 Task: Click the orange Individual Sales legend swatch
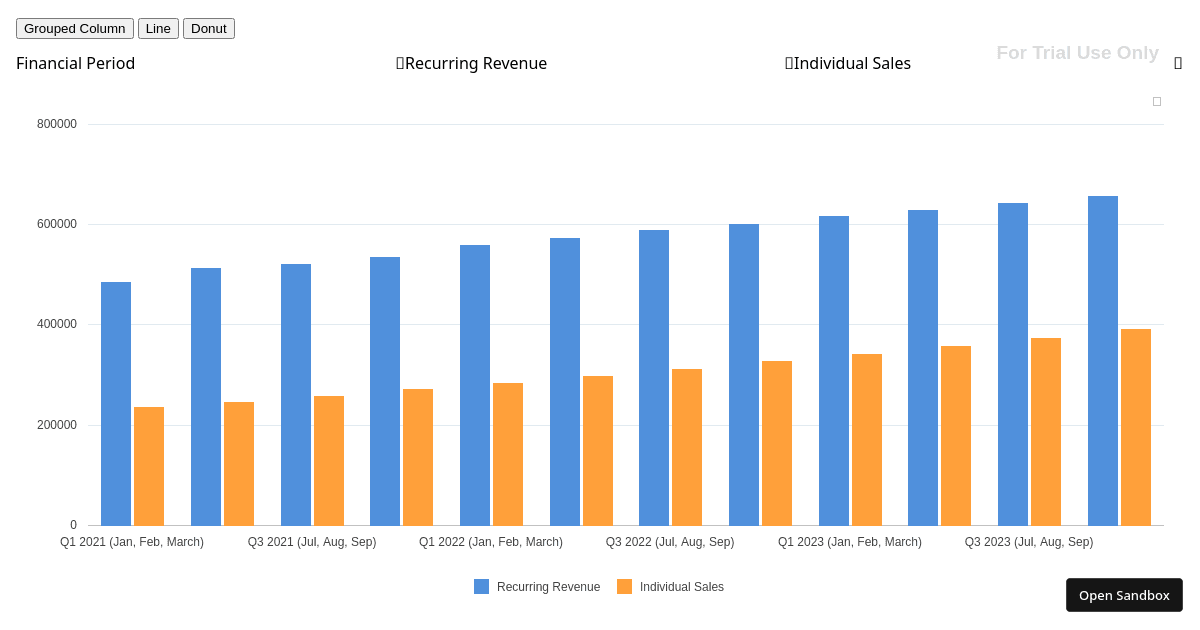click(x=624, y=587)
